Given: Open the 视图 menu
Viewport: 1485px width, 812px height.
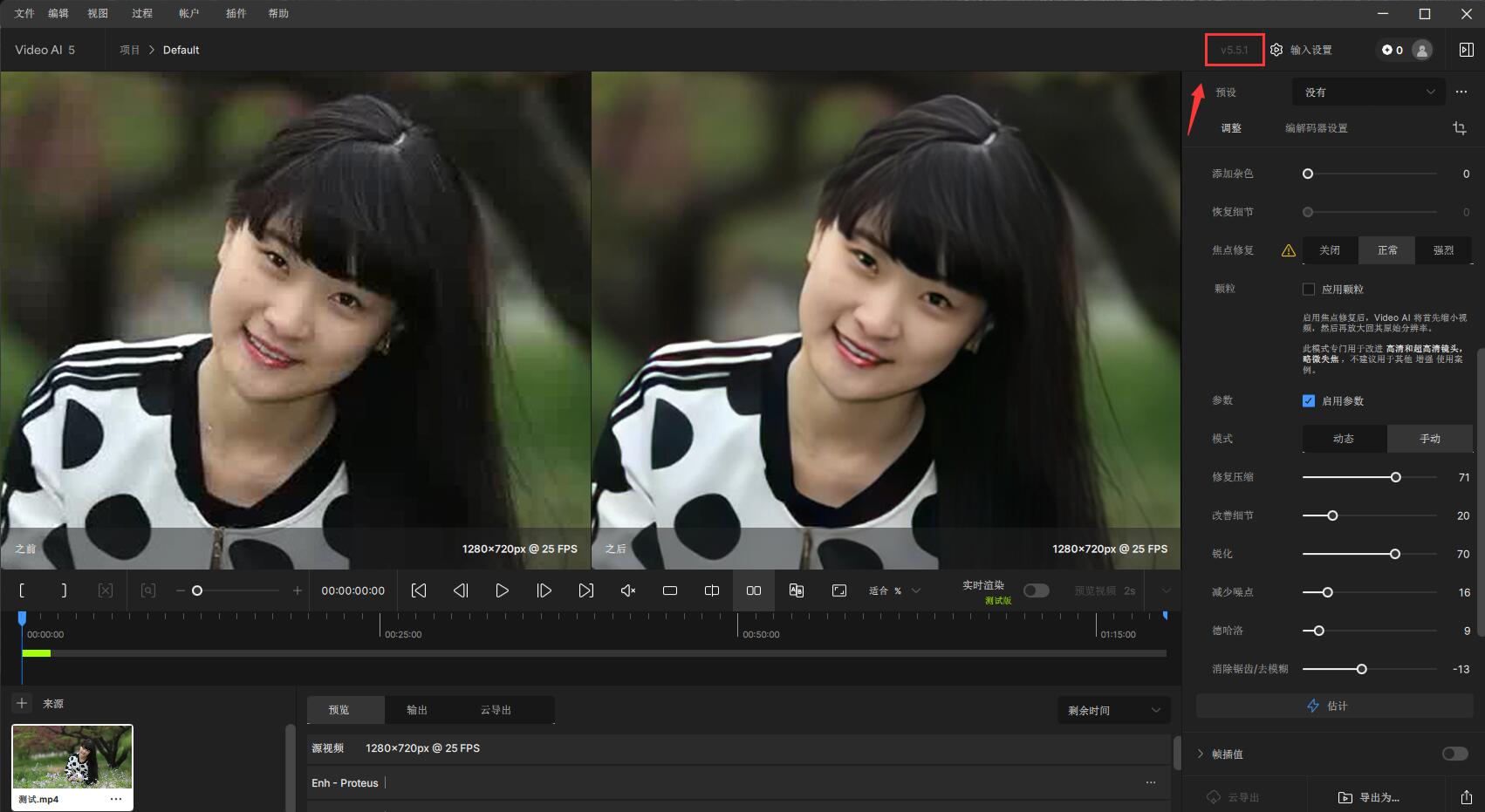Looking at the screenshot, I should [98, 13].
